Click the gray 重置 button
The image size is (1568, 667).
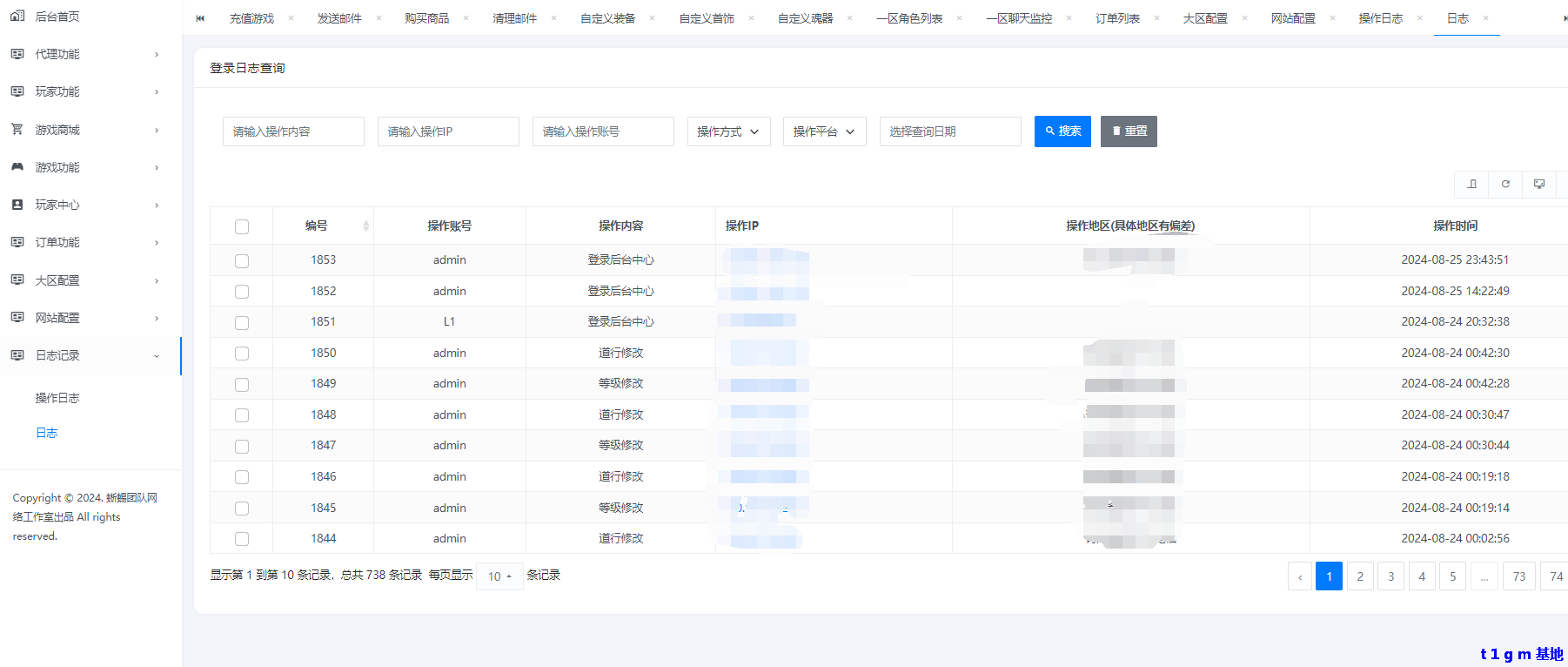tap(1129, 131)
